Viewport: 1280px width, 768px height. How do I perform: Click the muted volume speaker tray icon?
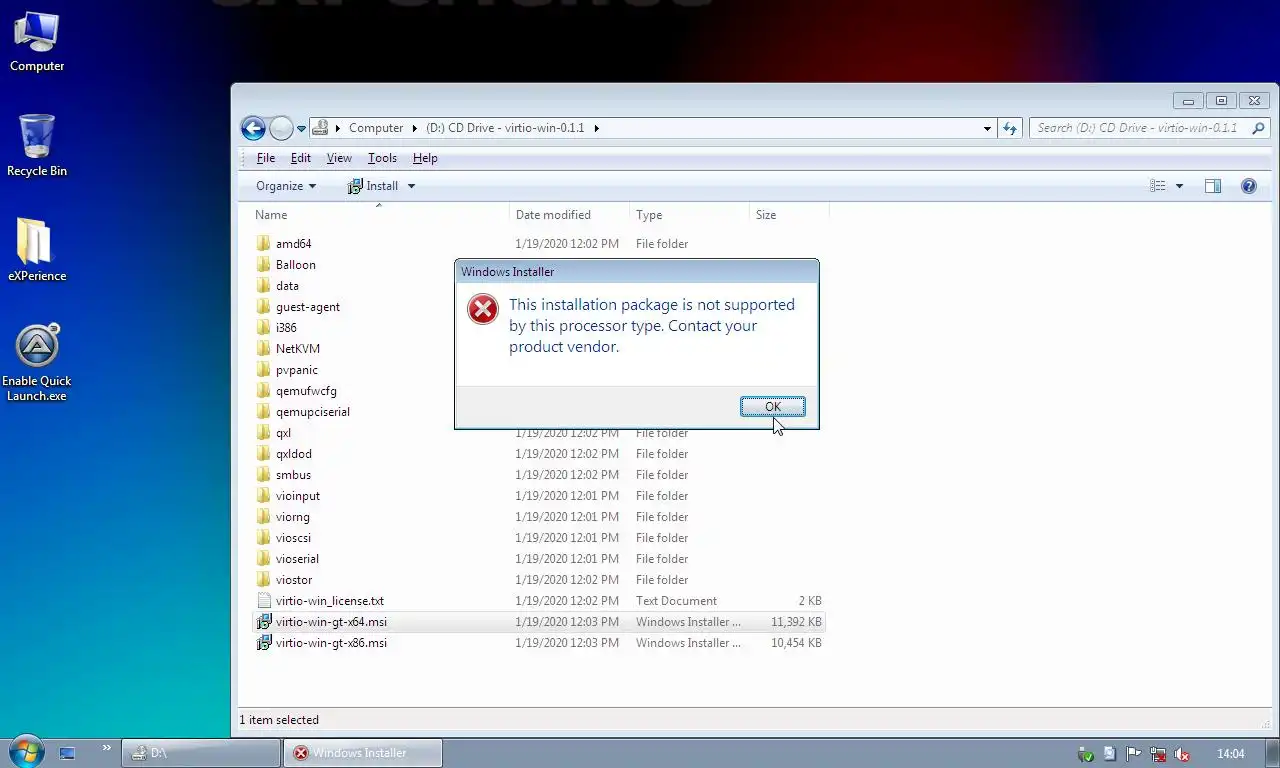[x=1182, y=754]
